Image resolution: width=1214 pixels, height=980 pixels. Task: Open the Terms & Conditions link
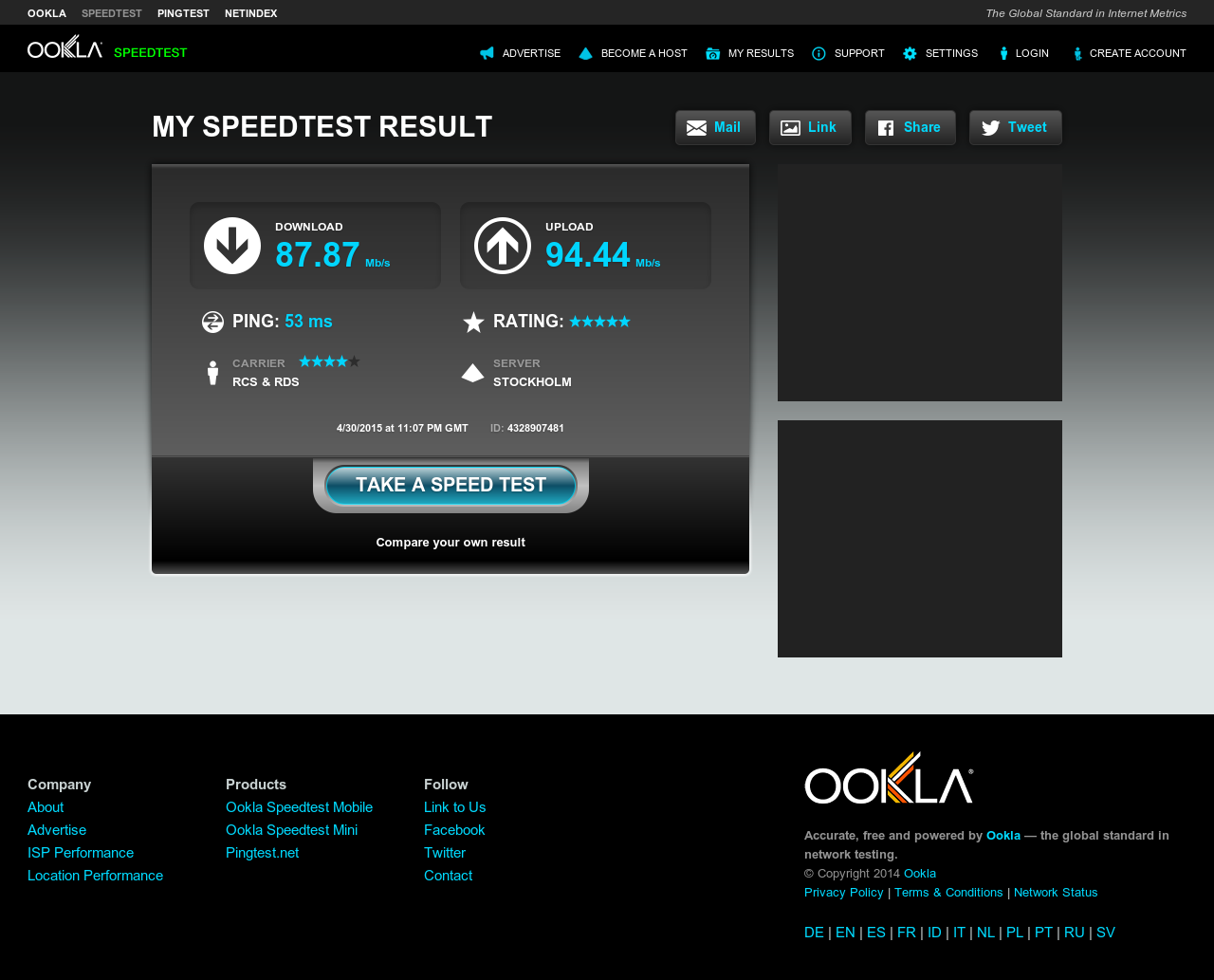[x=948, y=893]
